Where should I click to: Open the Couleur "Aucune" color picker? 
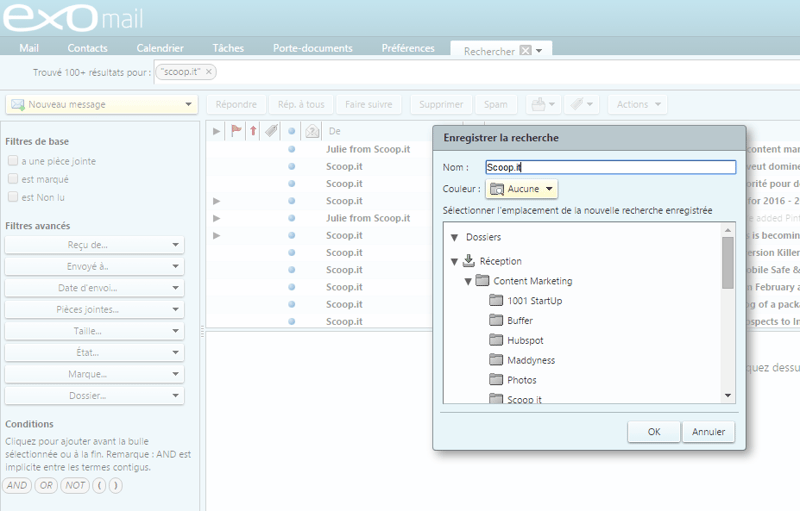pos(521,189)
